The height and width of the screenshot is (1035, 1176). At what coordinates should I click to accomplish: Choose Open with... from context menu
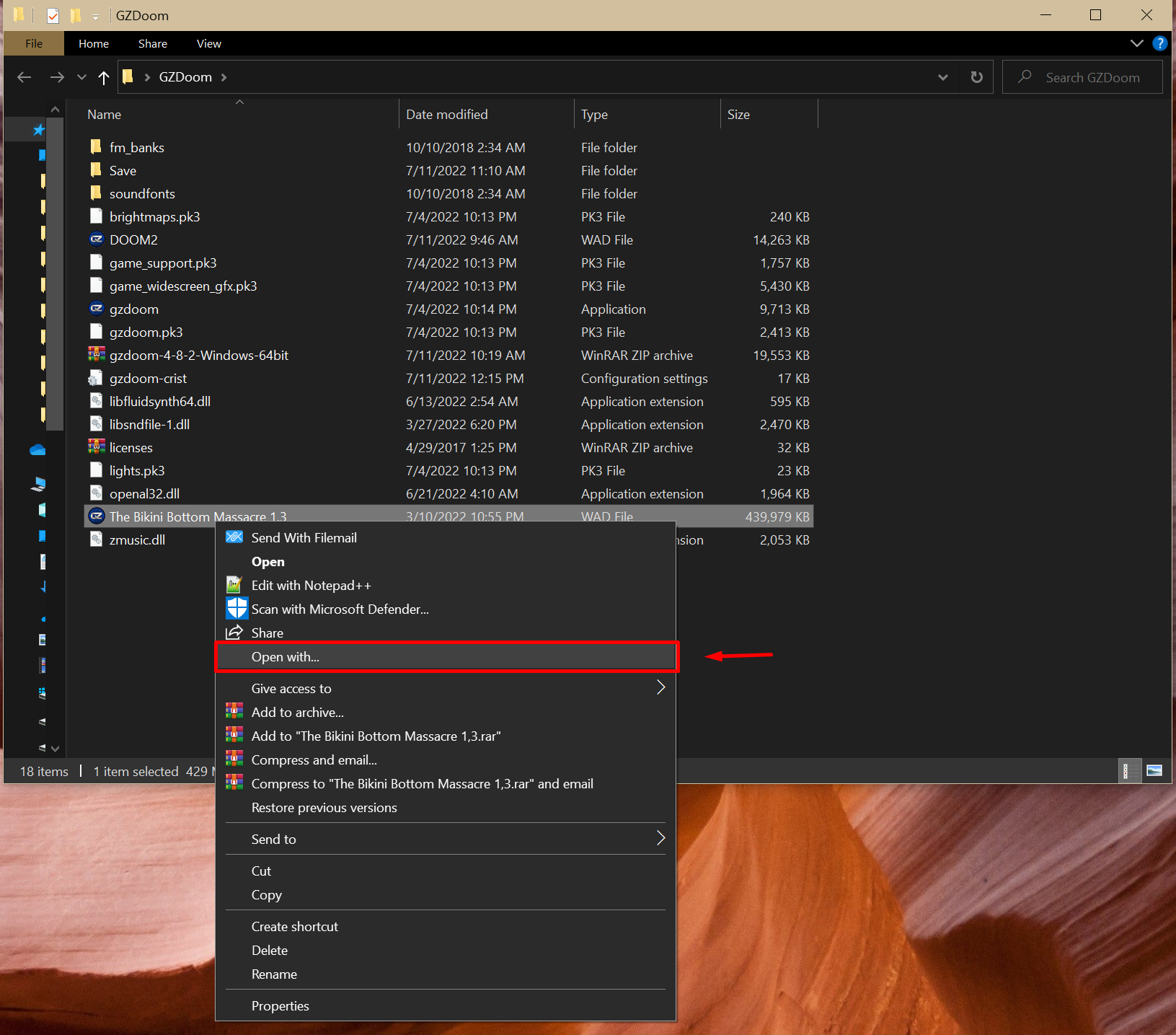pyautogui.click(x=447, y=656)
